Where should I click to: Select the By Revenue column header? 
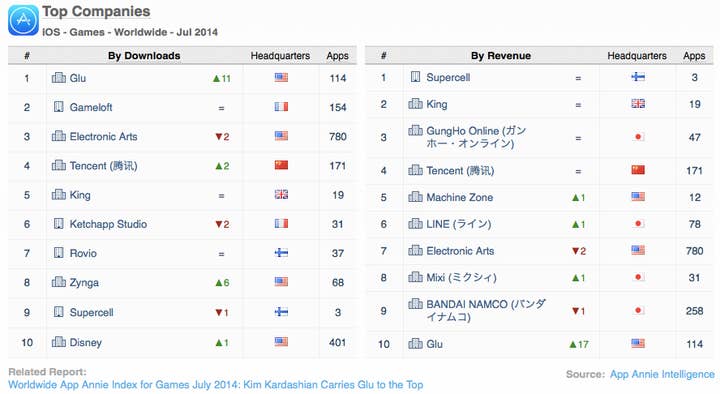[x=501, y=56]
